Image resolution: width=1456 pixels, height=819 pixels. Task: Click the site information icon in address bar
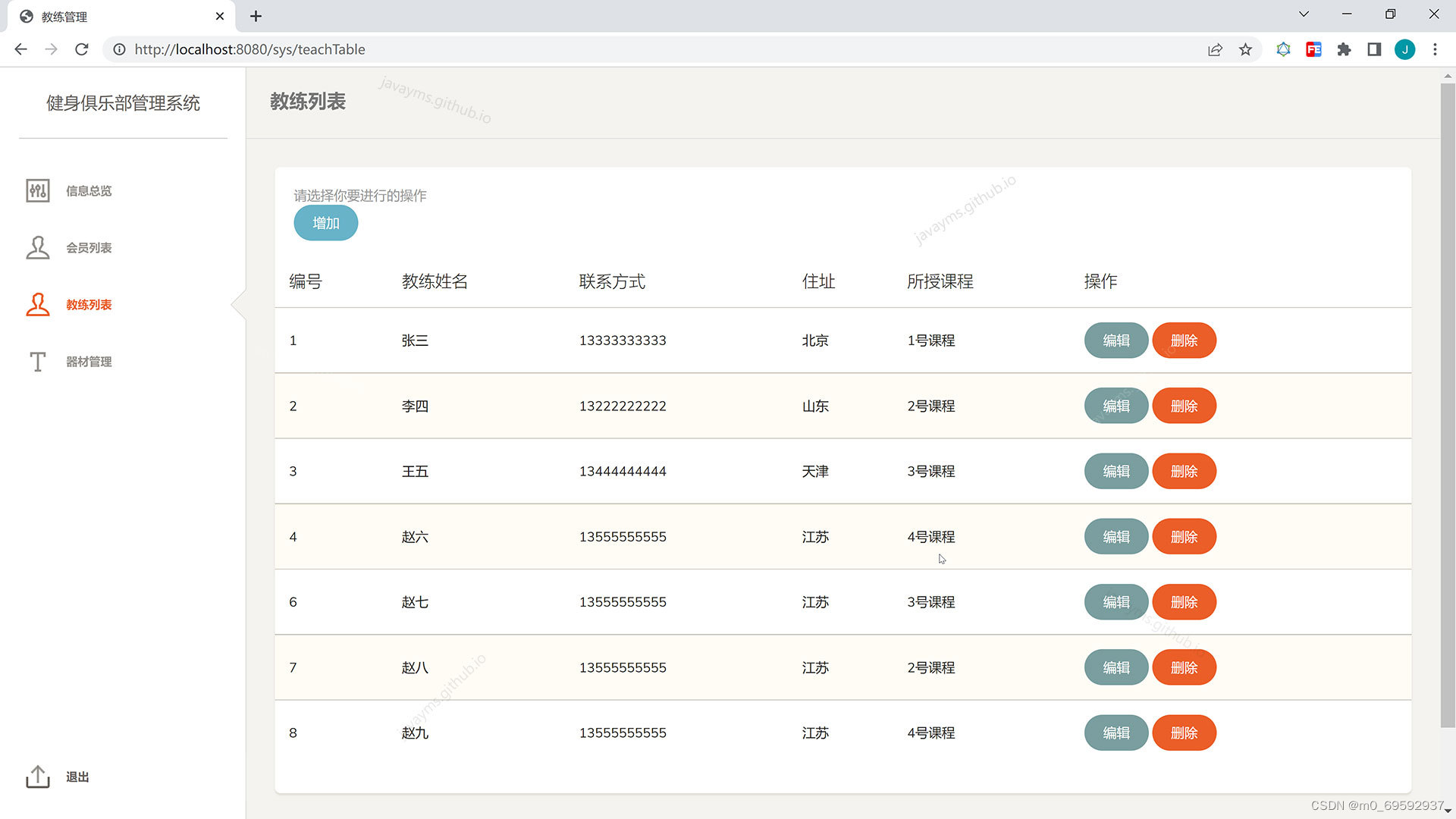[119, 49]
